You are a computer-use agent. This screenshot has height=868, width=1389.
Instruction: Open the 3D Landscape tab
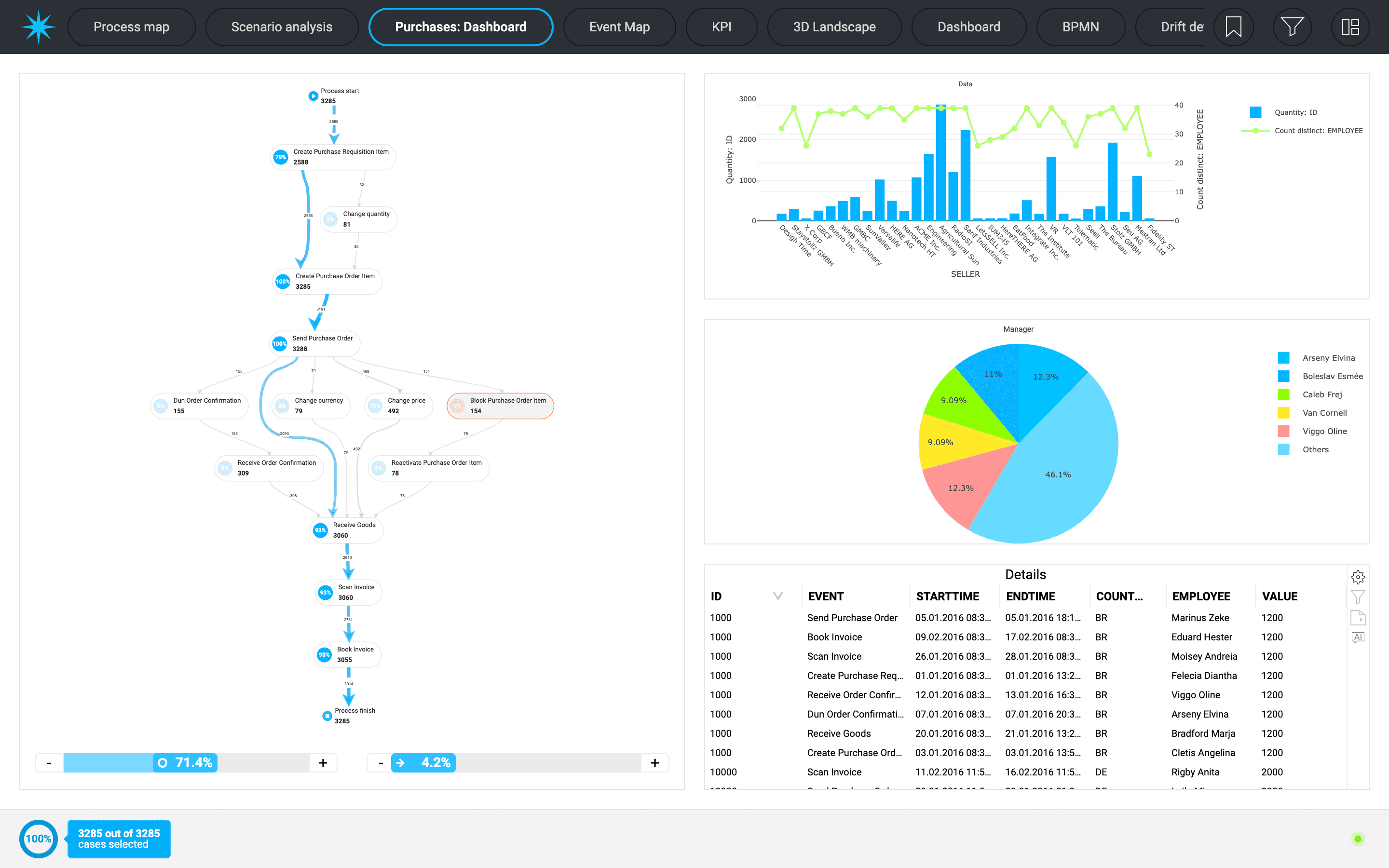pyautogui.click(x=834, y=27)
